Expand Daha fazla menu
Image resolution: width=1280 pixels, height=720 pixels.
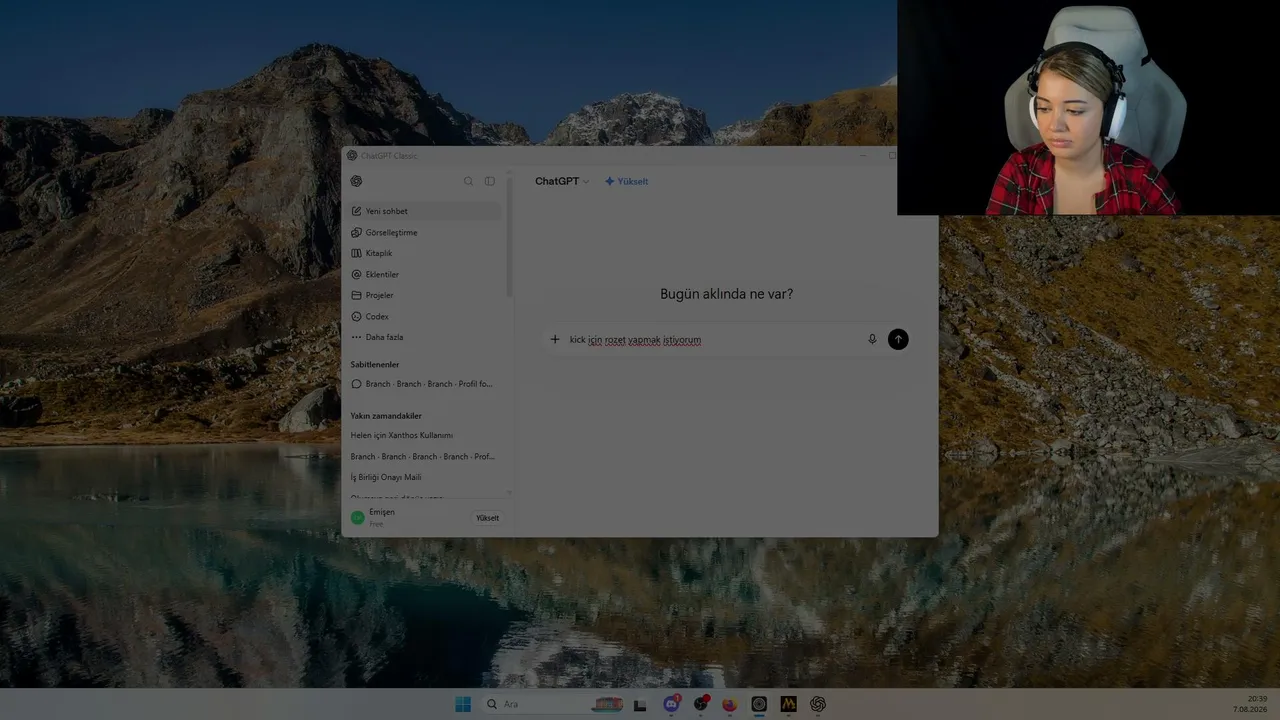pos(426,337)
